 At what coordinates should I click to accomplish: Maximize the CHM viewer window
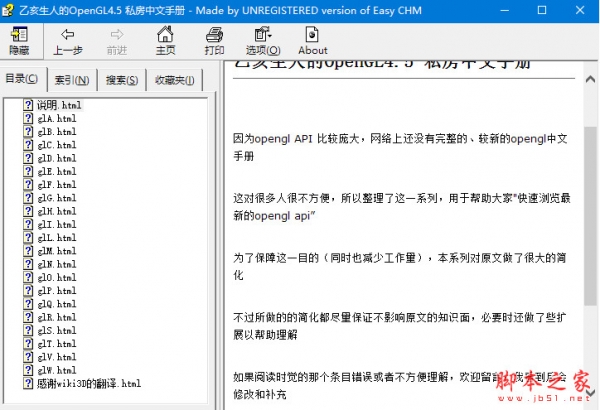pos(542,10)
